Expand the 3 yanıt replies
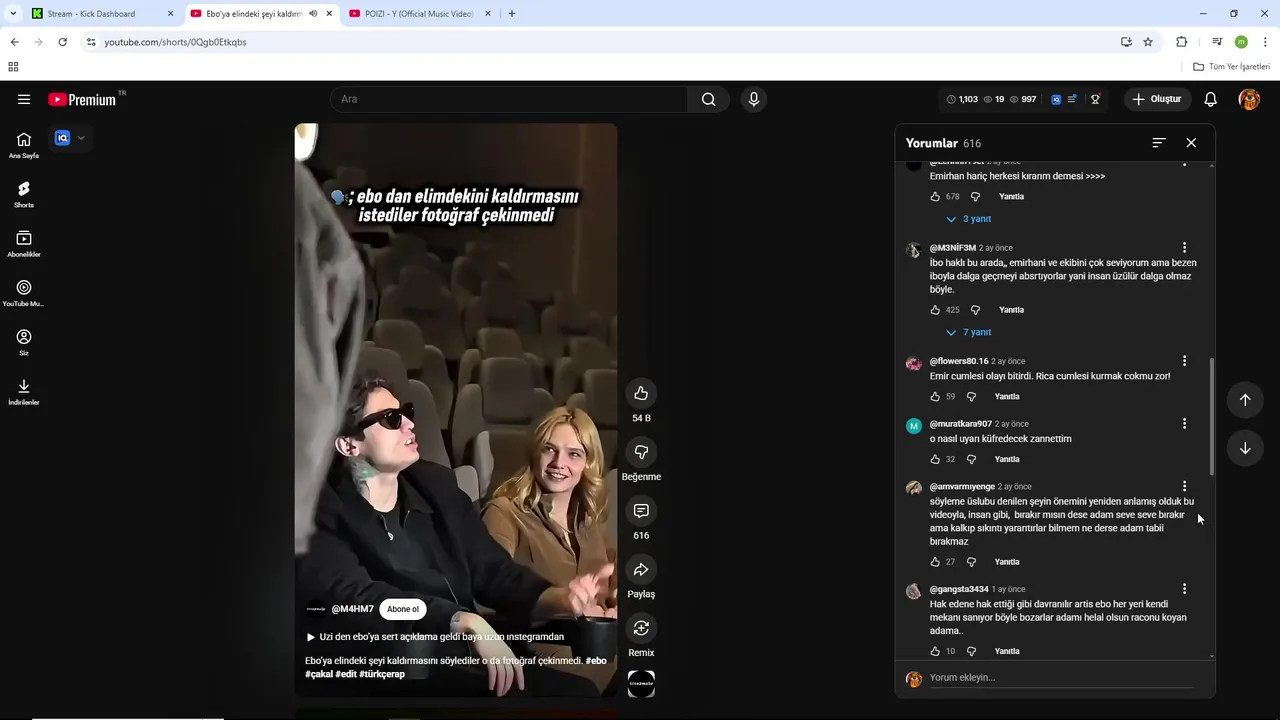Image resolution: width=1280 pixels, height=720 pixels. coord(969,219)
